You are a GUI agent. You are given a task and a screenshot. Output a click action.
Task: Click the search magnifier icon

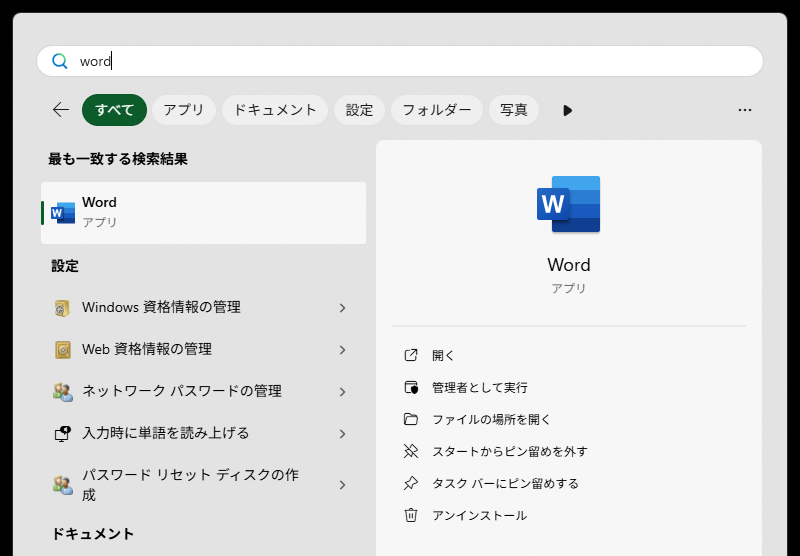[x=60, y=61]
